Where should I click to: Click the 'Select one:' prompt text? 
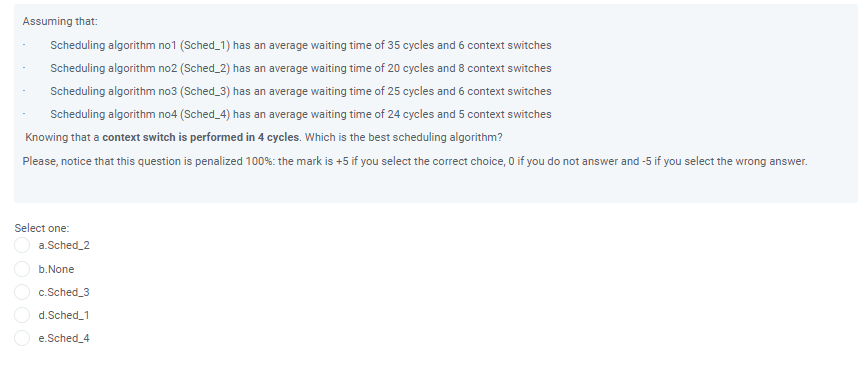tap(42, 228)
